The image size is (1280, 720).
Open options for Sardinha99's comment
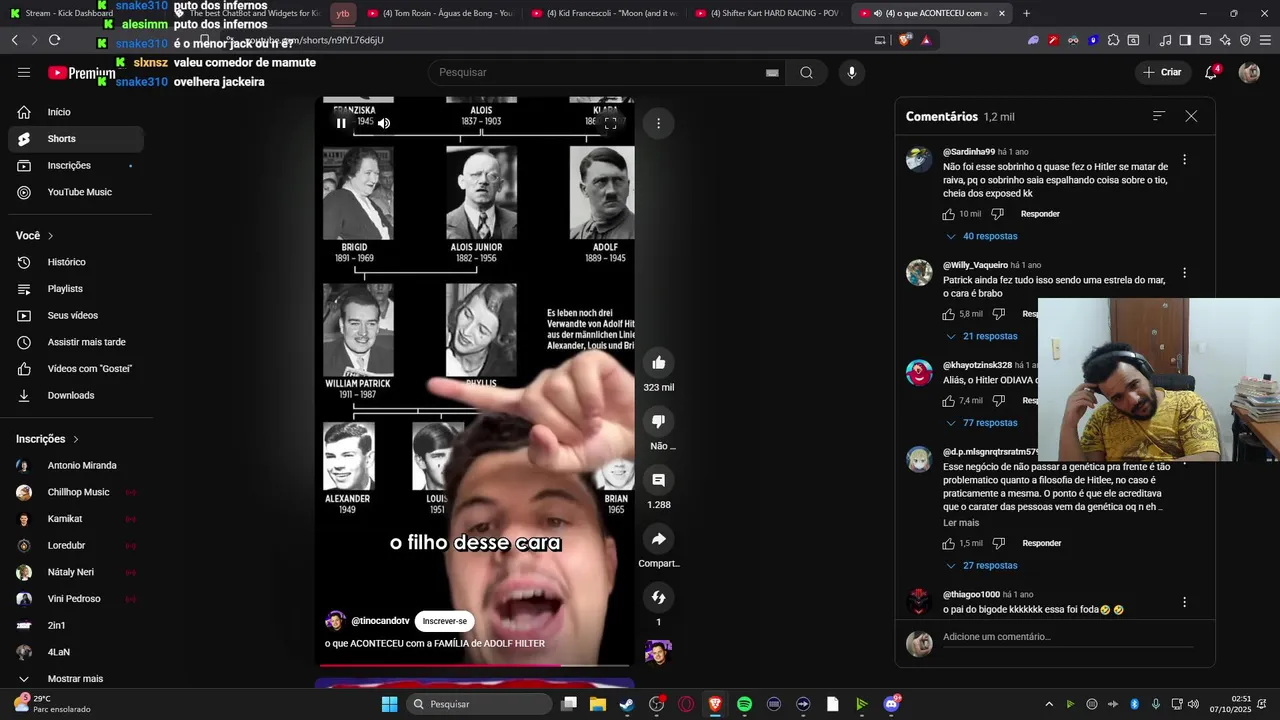point(1184,160)
